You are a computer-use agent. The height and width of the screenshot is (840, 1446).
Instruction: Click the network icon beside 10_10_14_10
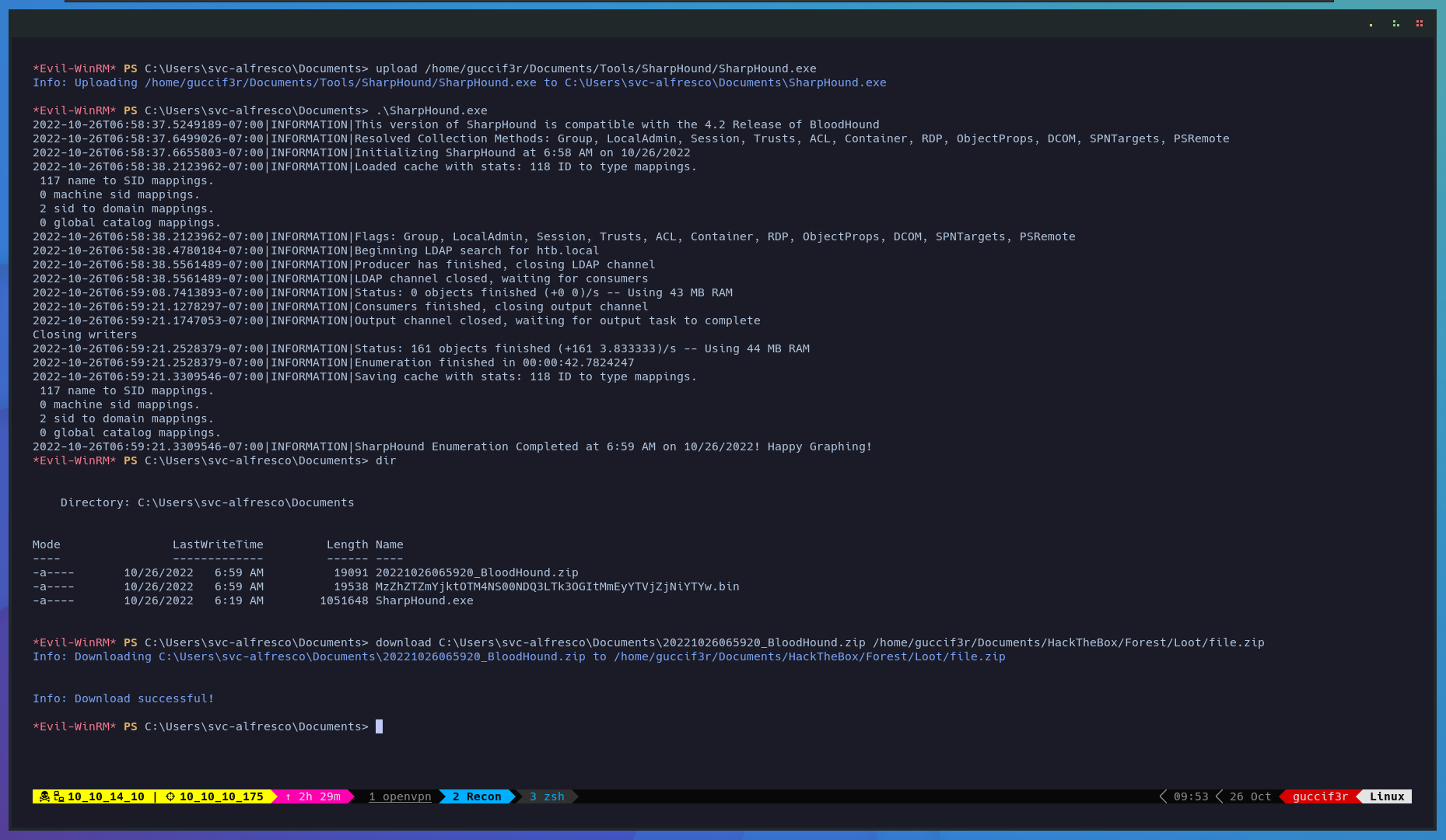tap(58, 796)
